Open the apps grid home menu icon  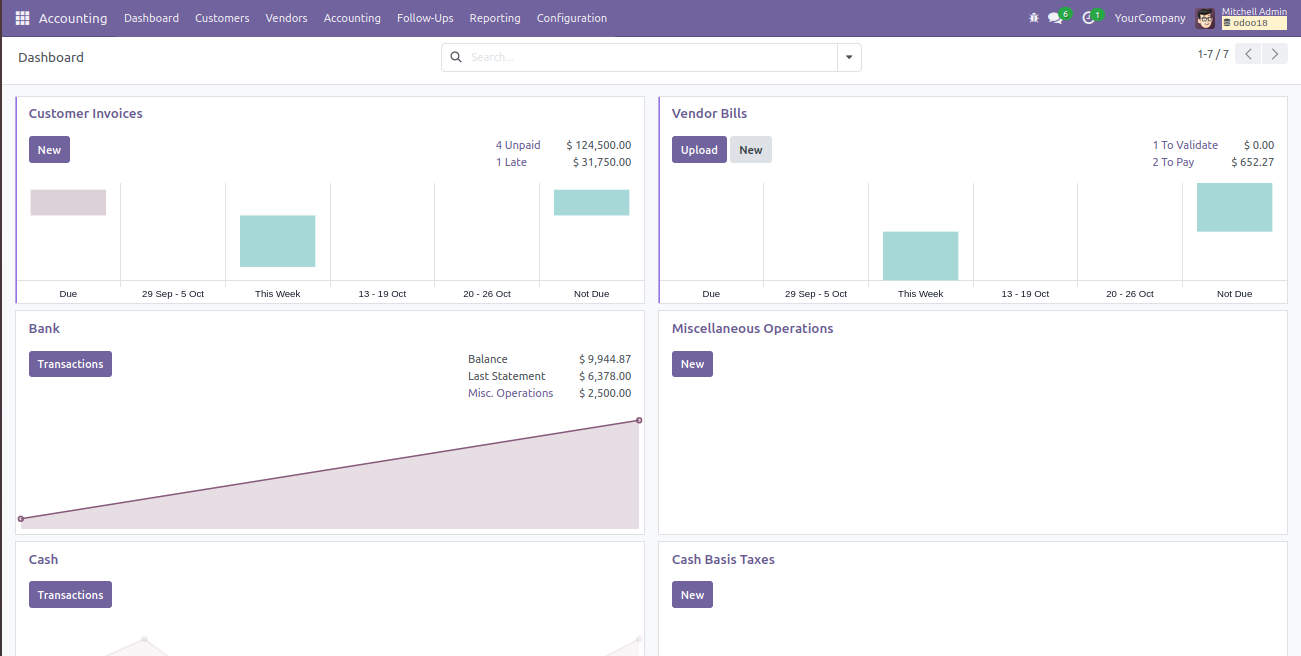click(x=22, y=18)
